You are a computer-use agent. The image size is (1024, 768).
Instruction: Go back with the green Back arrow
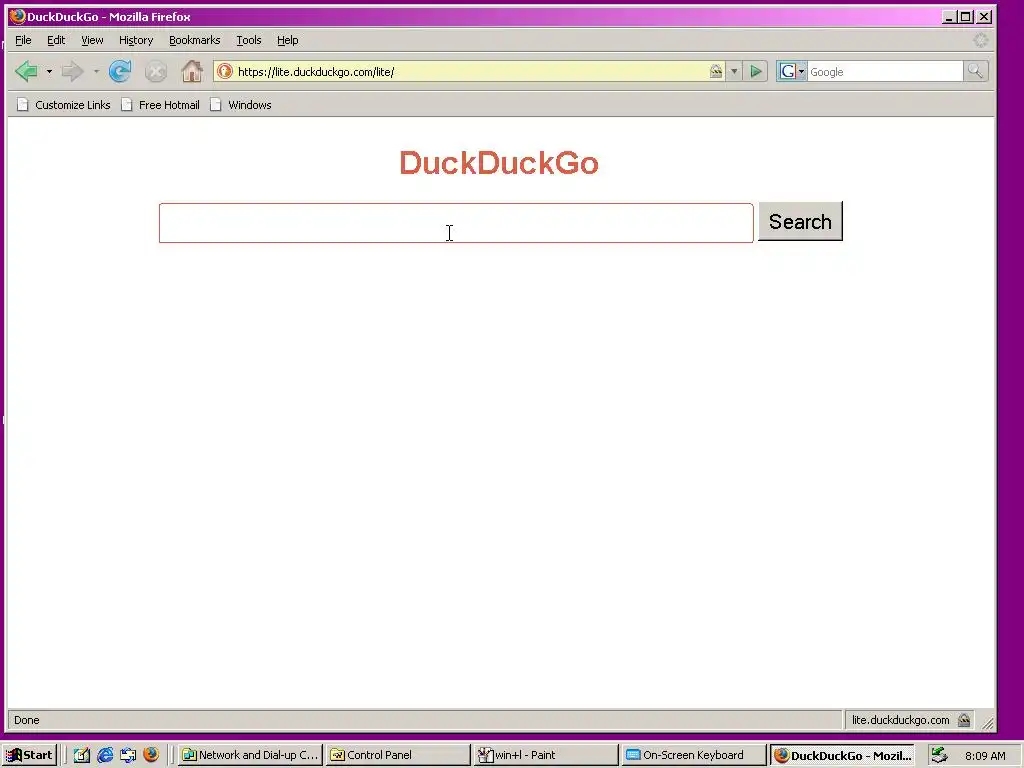27,71
